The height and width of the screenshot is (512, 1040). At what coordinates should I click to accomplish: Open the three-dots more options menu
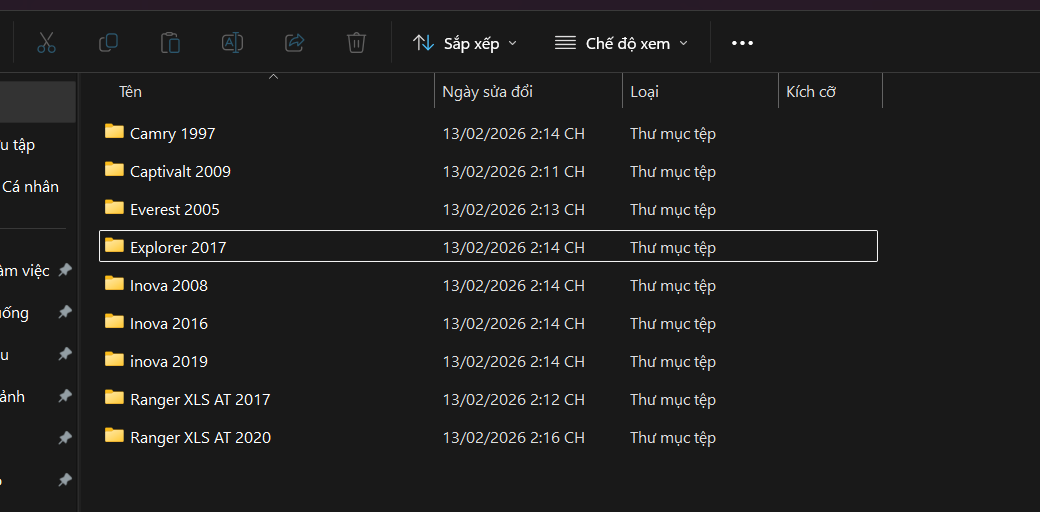tap(741, 43)
